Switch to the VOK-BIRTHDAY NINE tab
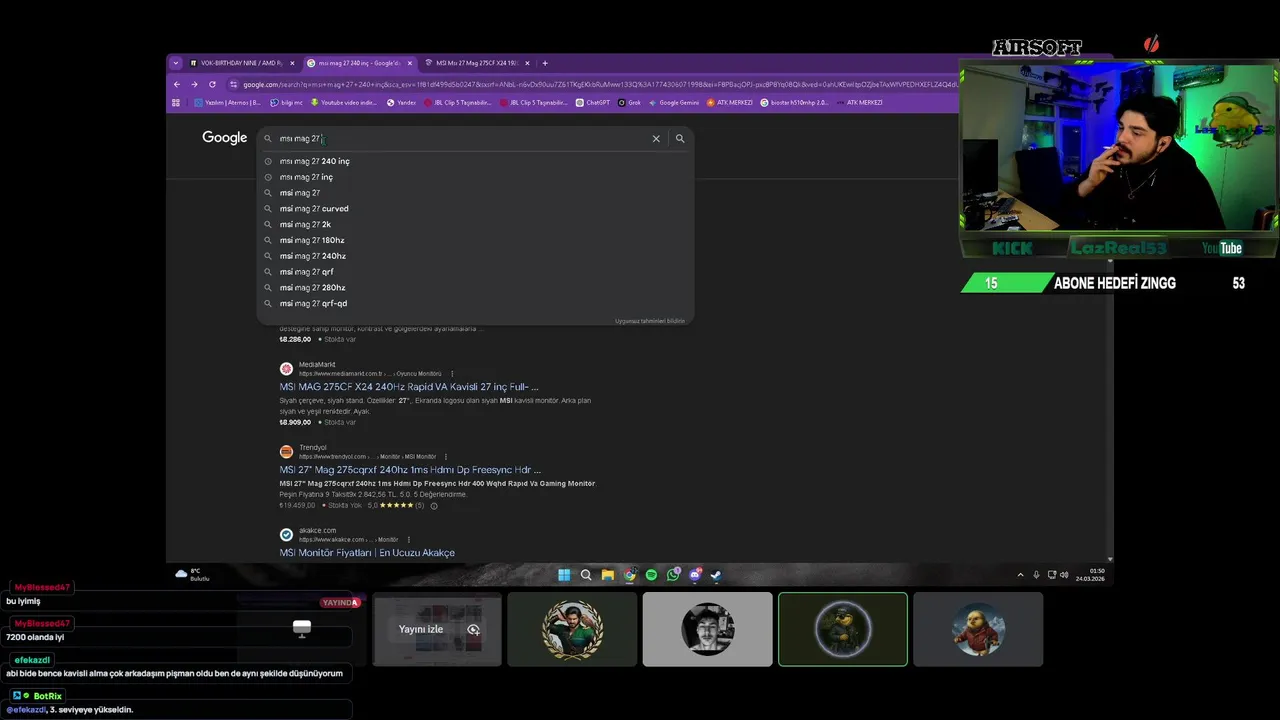The width and height of the screenshot is (1280, 720). point(242,63)
